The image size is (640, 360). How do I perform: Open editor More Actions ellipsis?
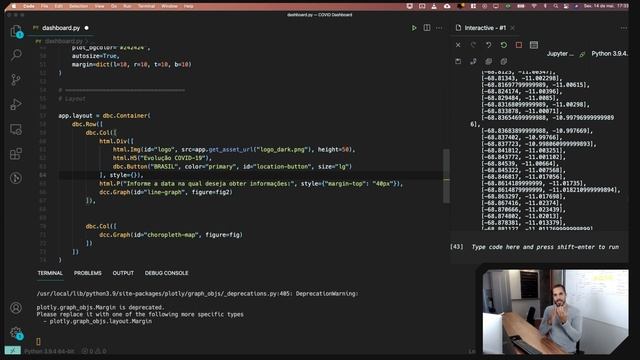click(x=439, y=28)
